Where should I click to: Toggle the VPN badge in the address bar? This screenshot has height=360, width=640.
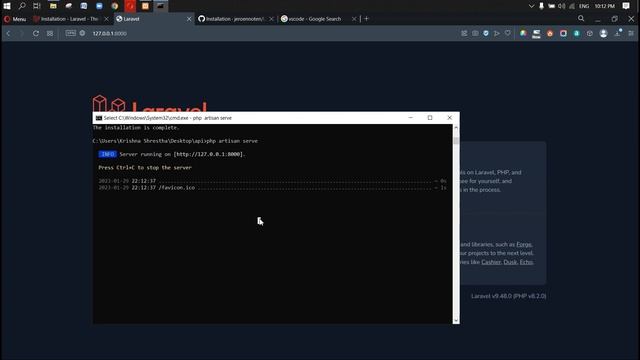click(x=71, y=33)
